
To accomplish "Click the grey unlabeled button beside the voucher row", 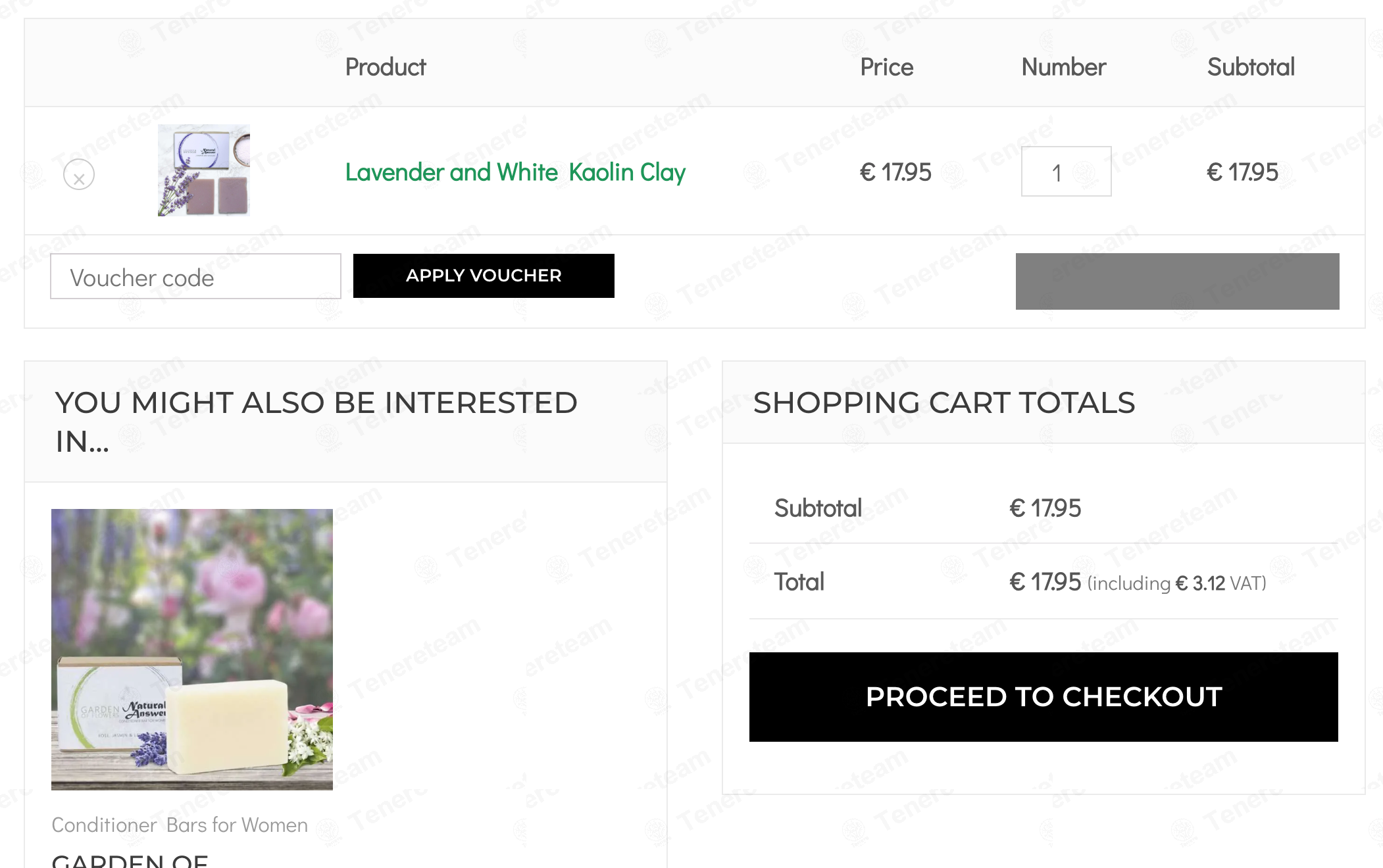I will coord(1177,281).
